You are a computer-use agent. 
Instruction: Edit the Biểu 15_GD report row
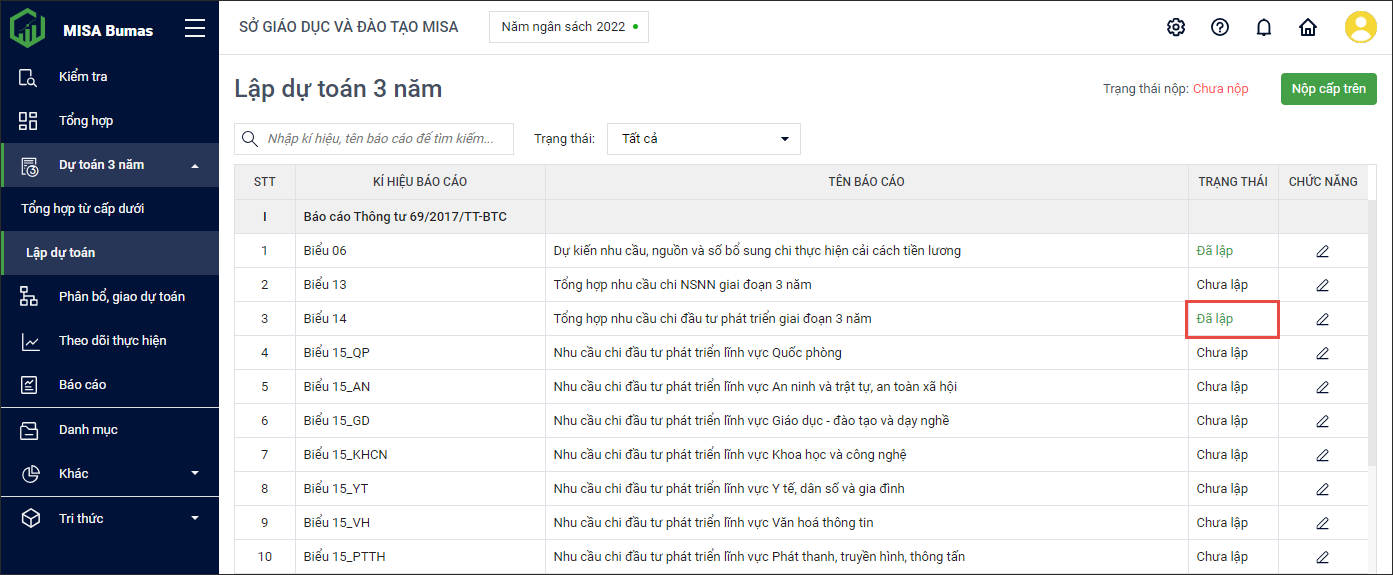(x=1322, y=421)
